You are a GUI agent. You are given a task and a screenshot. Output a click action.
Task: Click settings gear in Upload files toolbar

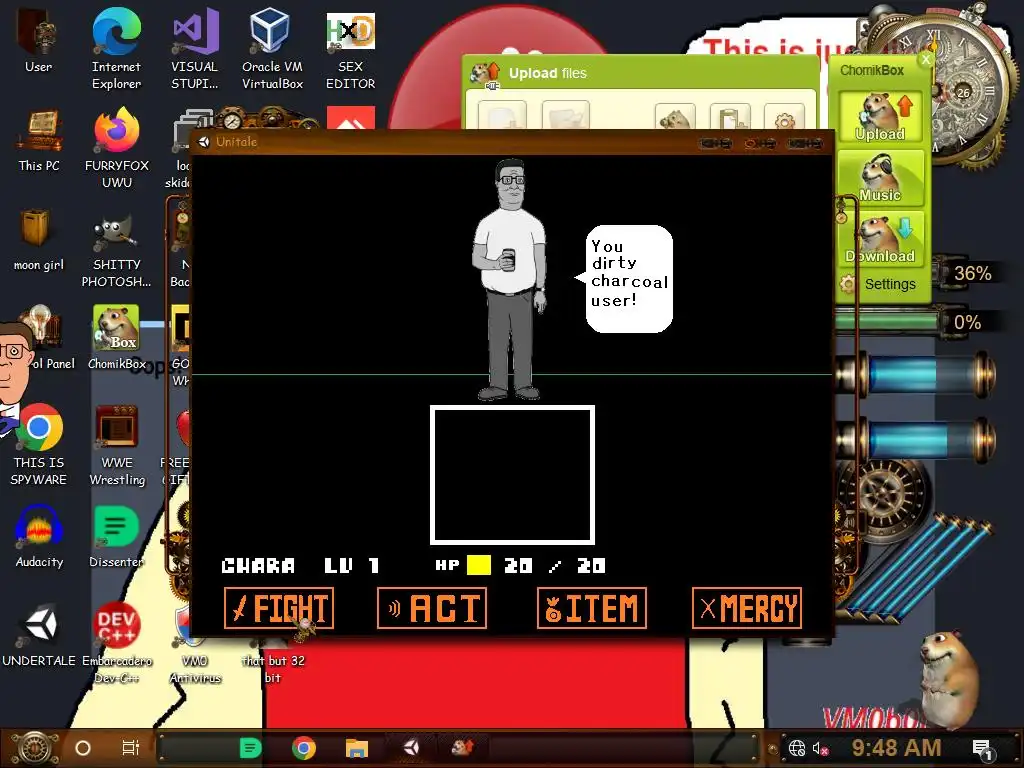tap(784, 120)
